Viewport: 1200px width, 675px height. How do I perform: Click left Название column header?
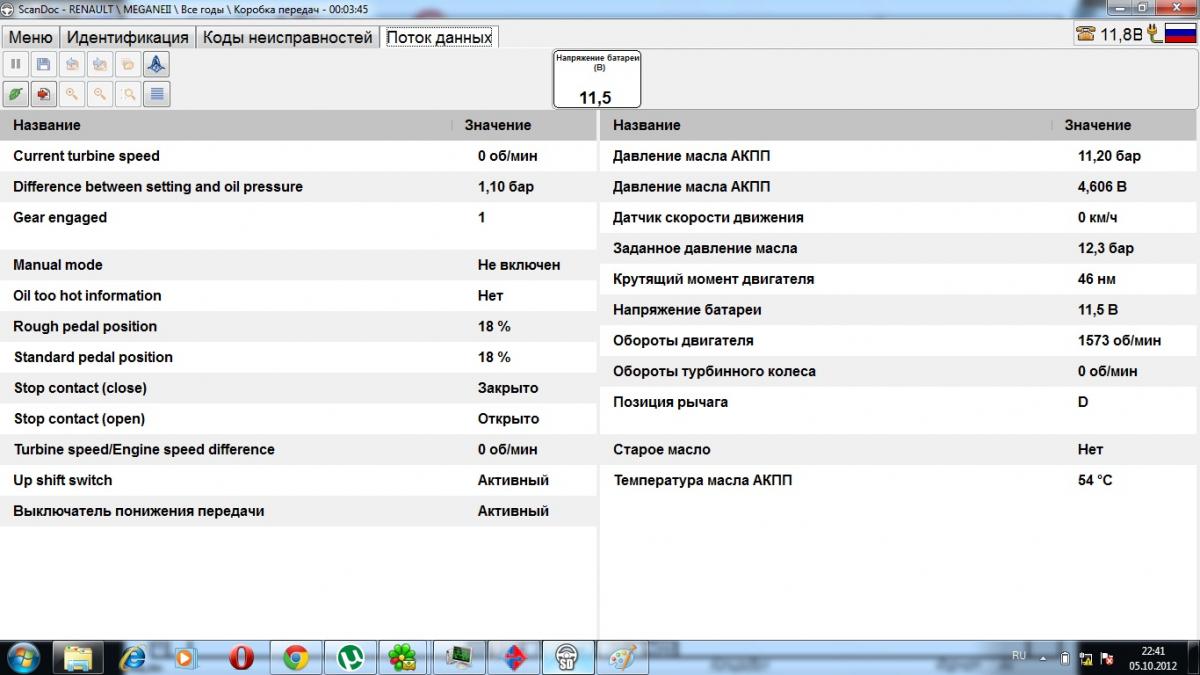[226, 125]
